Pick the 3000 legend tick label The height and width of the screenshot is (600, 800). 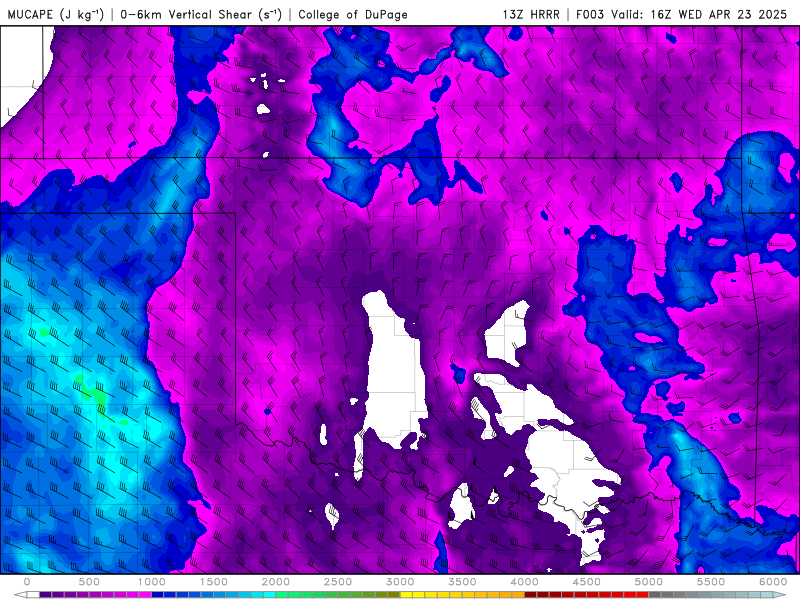point(400,582)
